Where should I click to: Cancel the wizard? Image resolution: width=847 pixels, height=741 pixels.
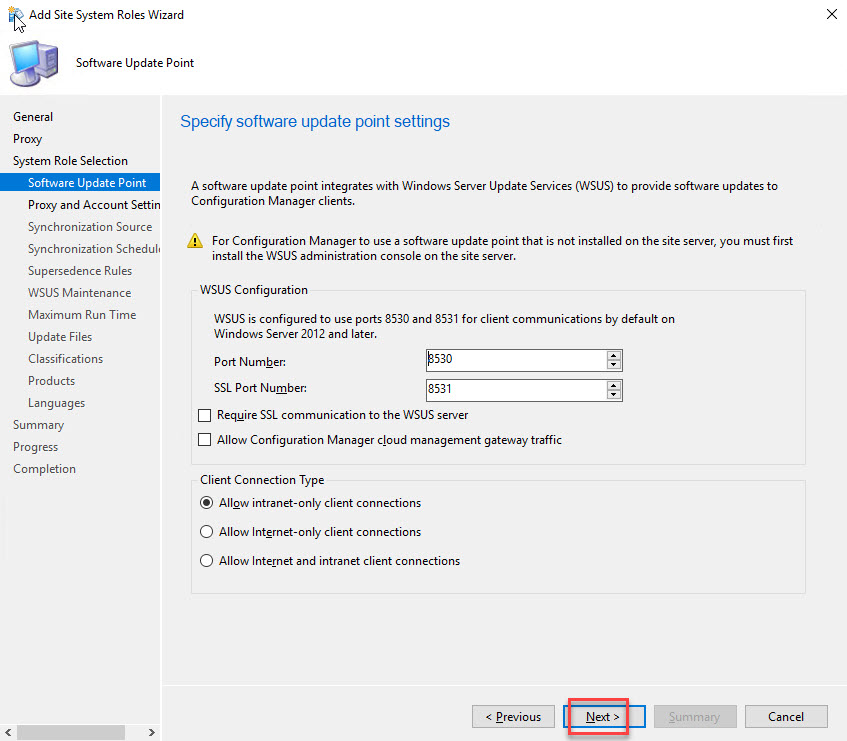coord(786,717)
